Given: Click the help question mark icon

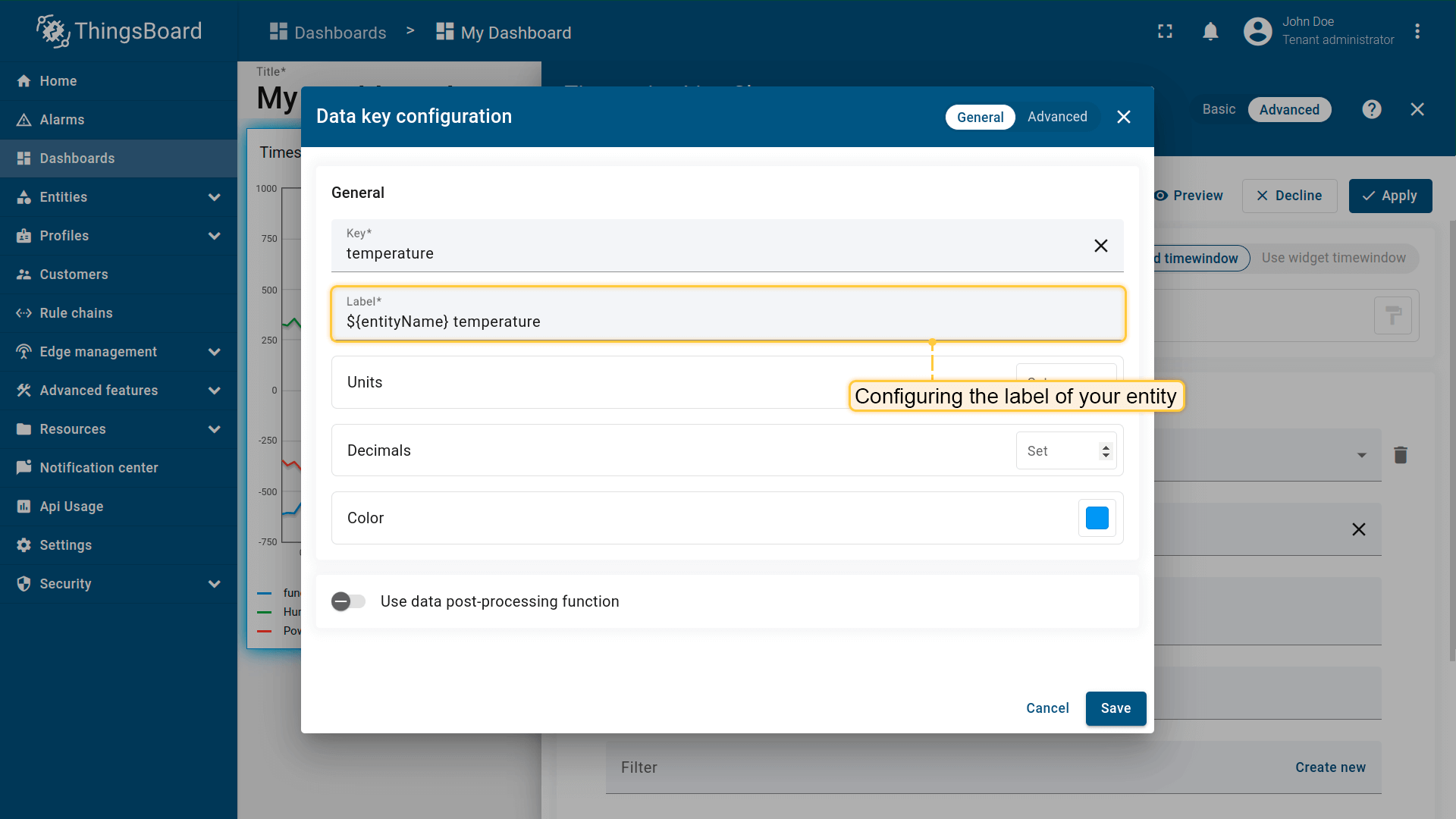Looking at the screenshot, I should click(1371, 109).
